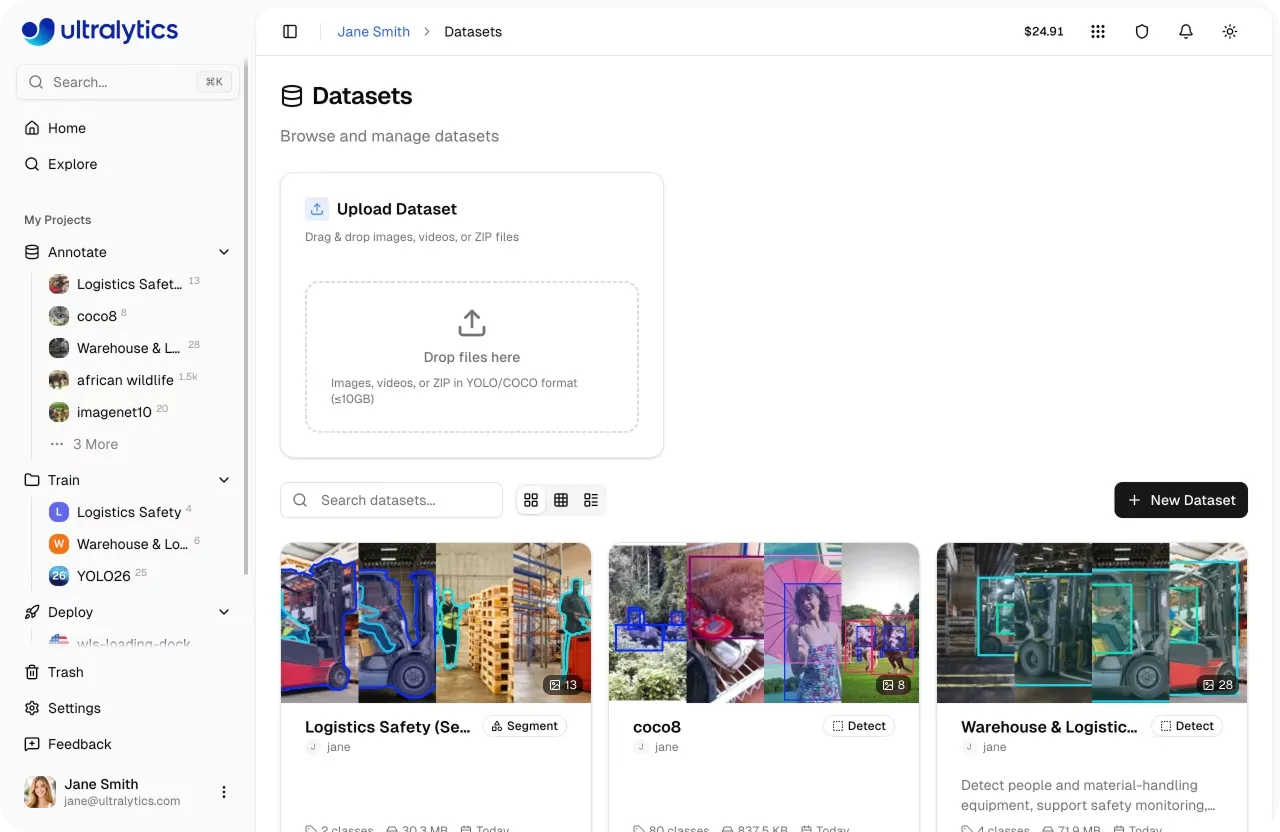
Task: Click coco8 card title
Action: (657, 727)
